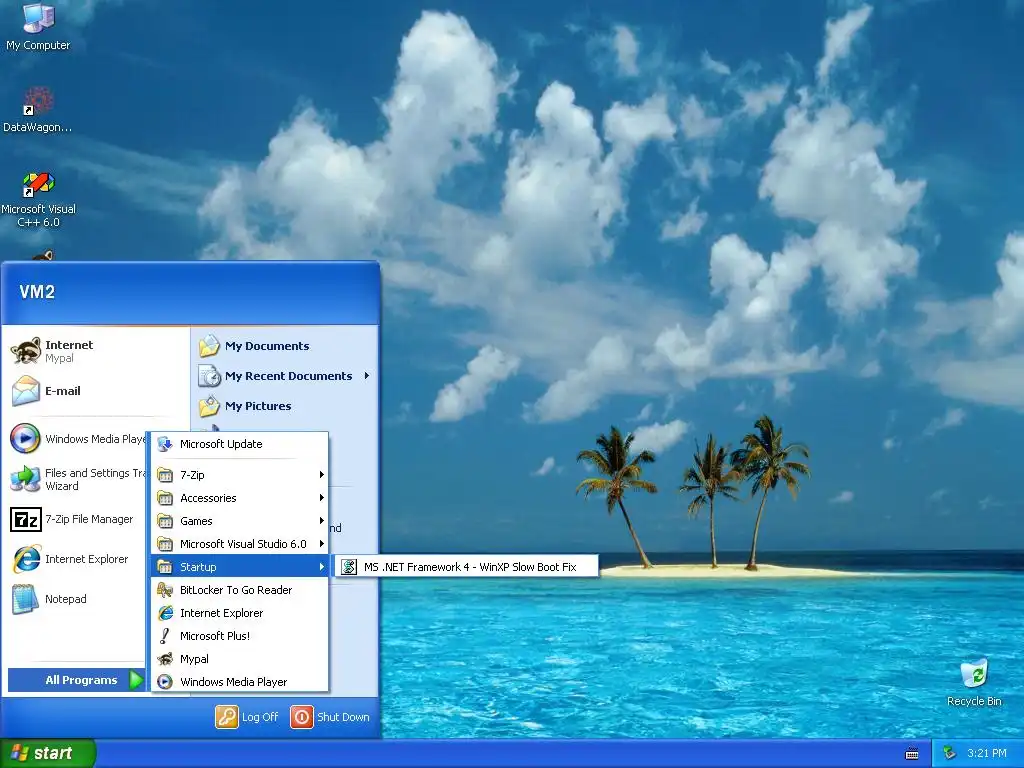This screenshot has height=768, width=1024.
Task: Expand My Recent Documents submenu arrow
Action: click(367, 376)
